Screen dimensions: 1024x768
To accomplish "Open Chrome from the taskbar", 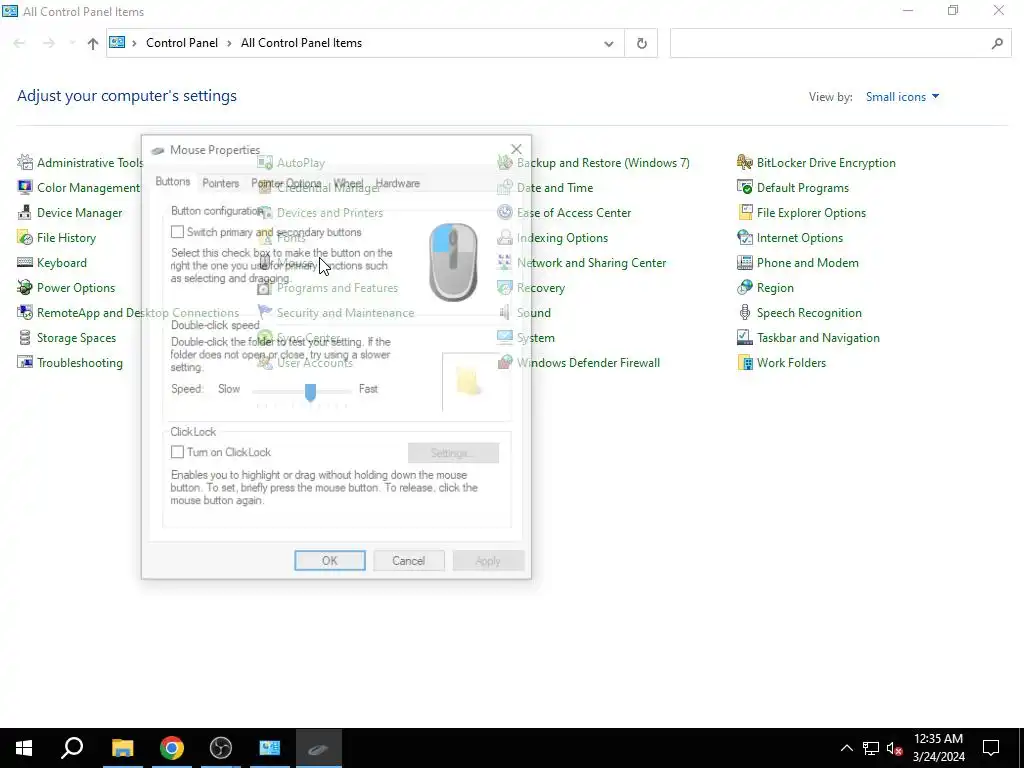I will coord(172,748).
